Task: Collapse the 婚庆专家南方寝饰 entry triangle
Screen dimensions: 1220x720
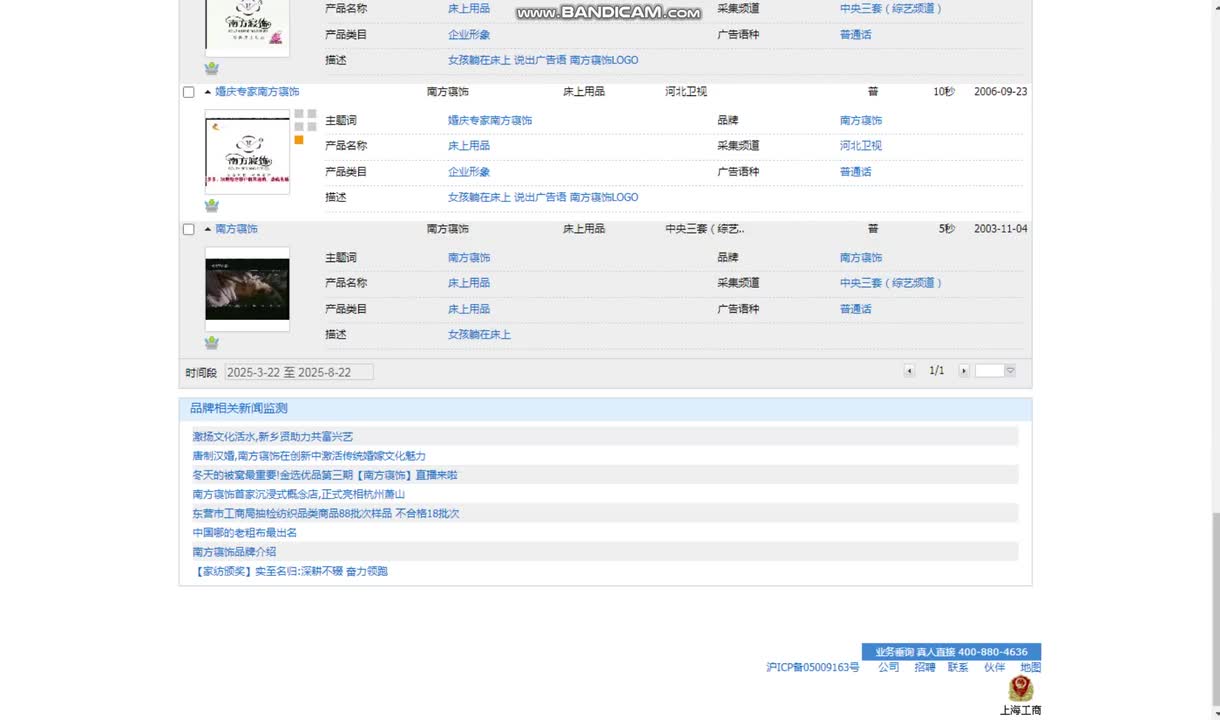Action: pos(208,92)
